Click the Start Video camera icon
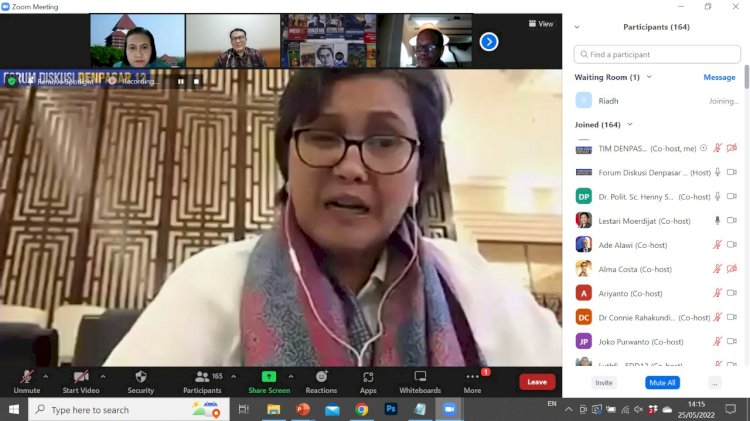The image size is (750, 421). tap(81, 377)
